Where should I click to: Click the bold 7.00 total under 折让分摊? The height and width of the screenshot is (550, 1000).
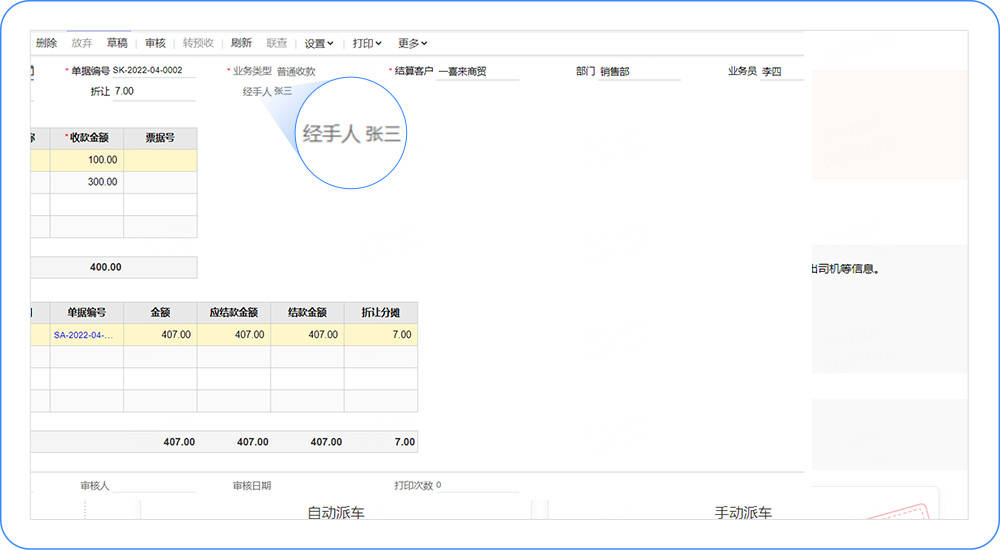click(x=404, y=442)
